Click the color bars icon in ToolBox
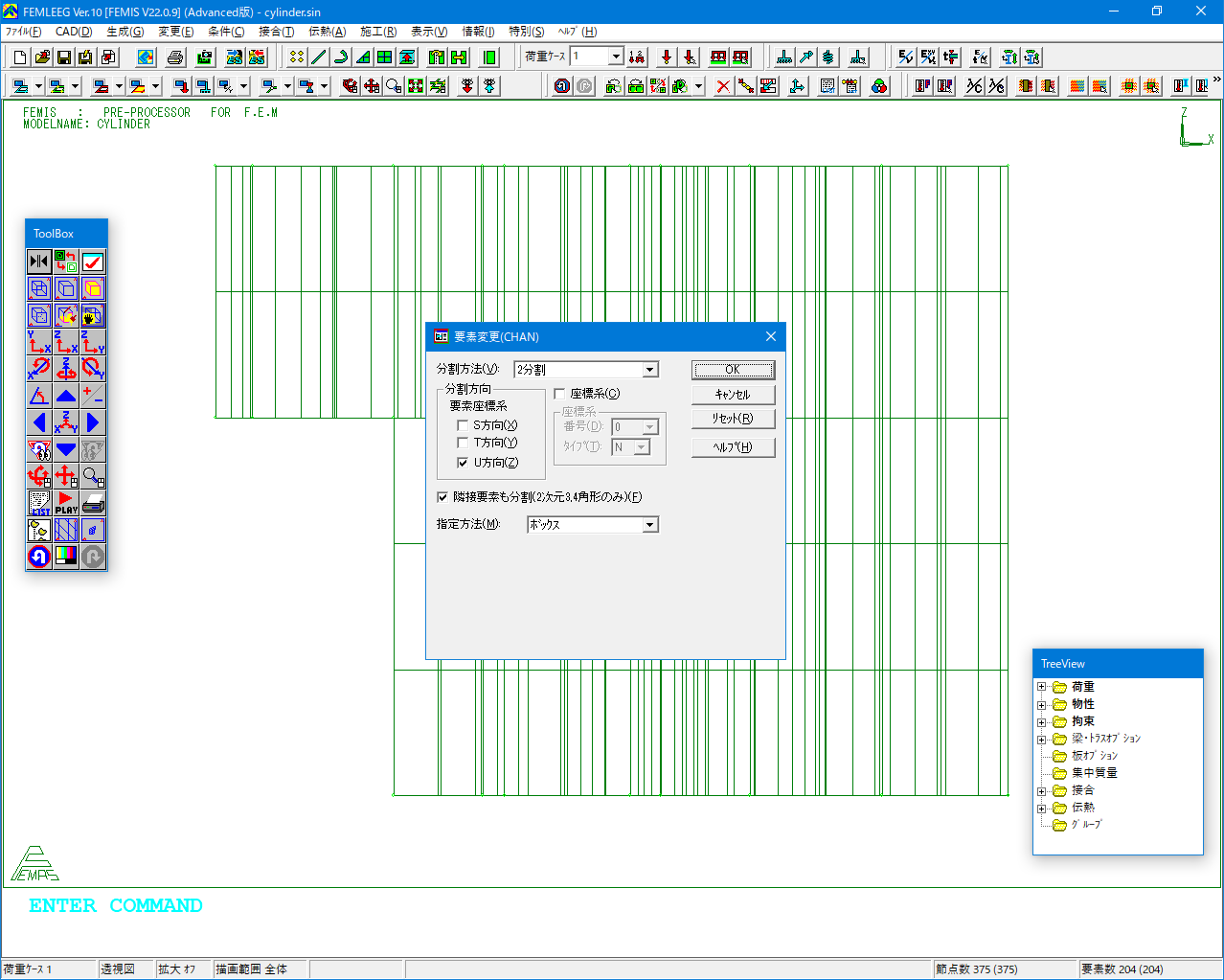The image size is (1224, 980). pos(66,557)
